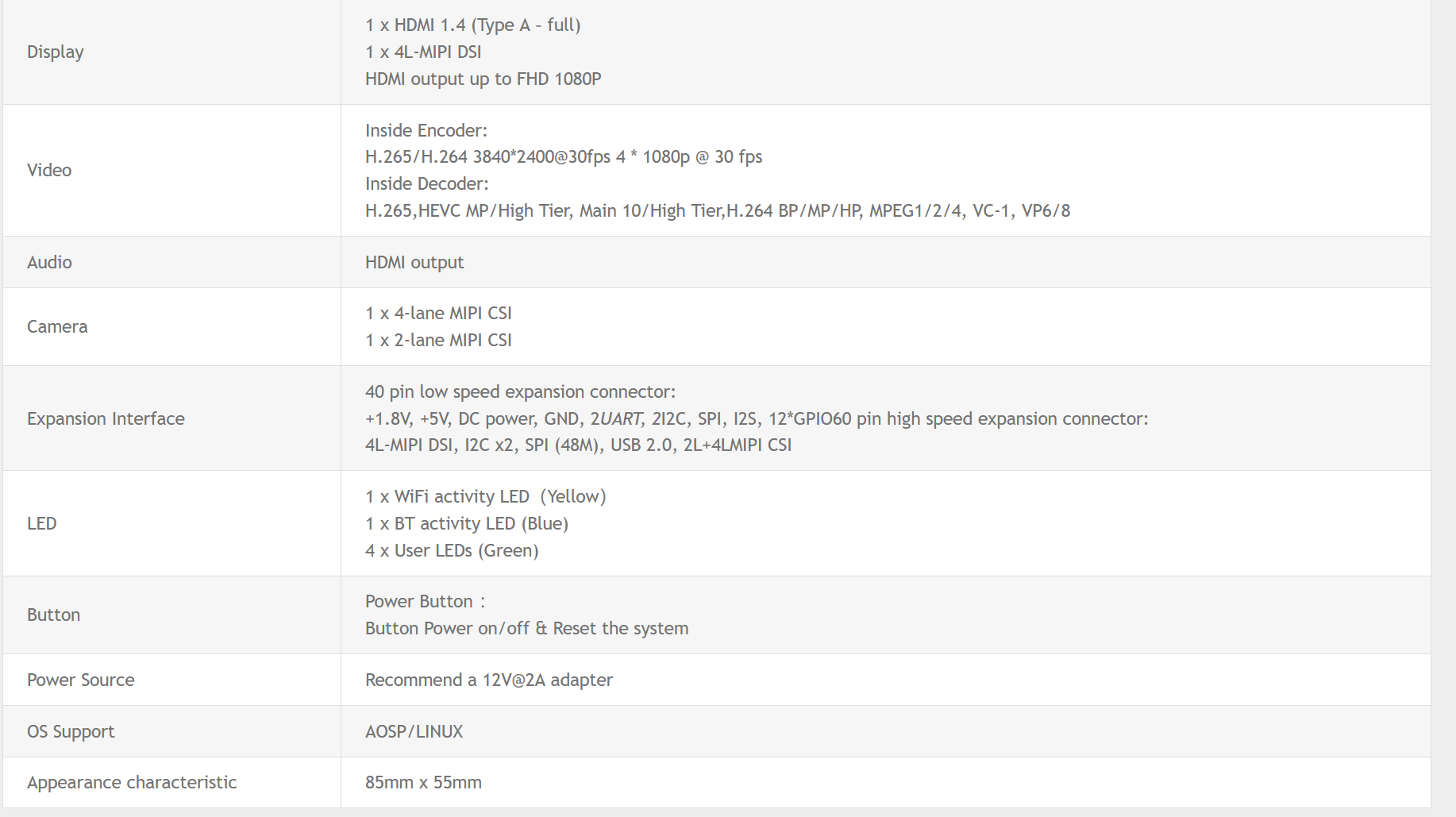Screen dimensions: 1456x817
Task: Click the Expansion Interface row label
Action: (x=106, y=418)
